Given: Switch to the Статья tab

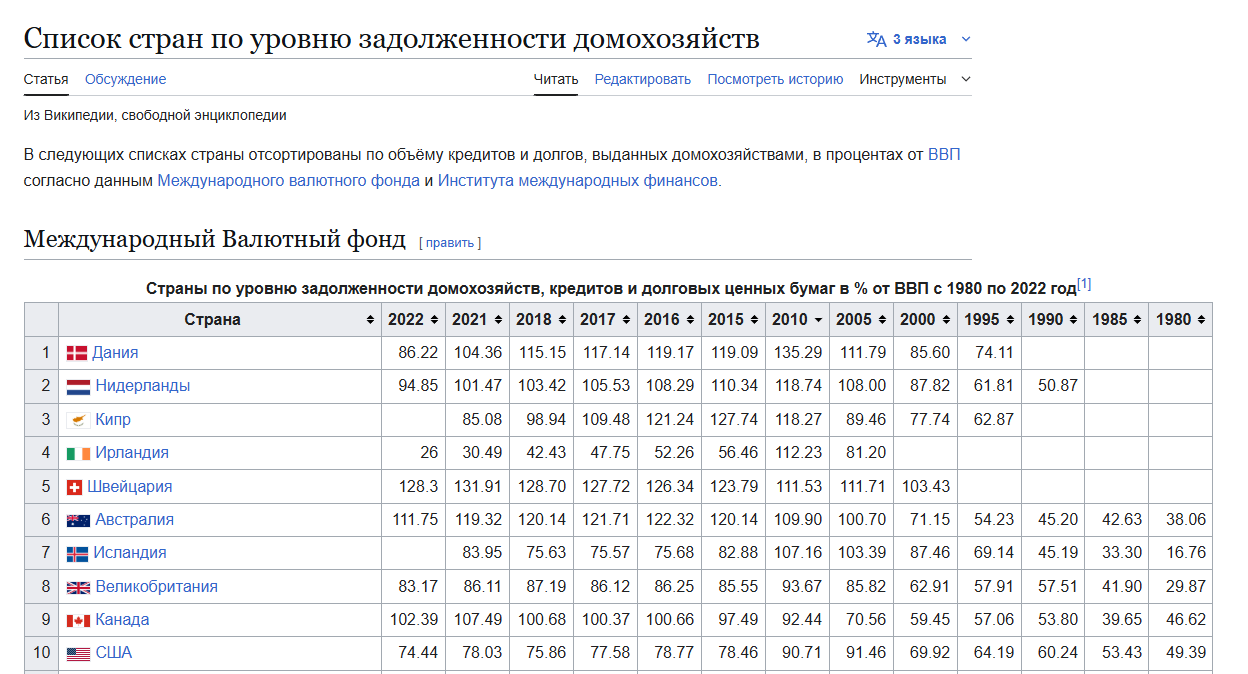Looking at the screenshot, I should [x=46, y=79].
